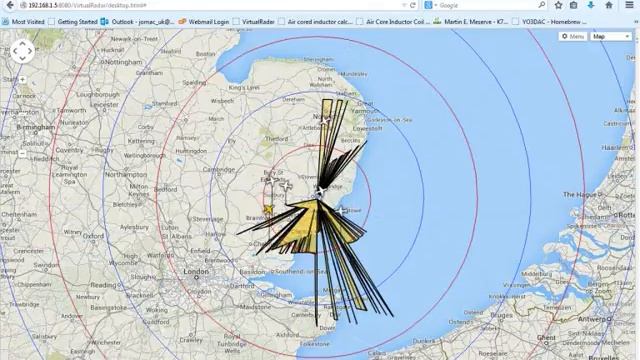The height and width of the screenshot is (360, 640).
Task: Open the VirtualRadar Menu button
Action: 573,36
